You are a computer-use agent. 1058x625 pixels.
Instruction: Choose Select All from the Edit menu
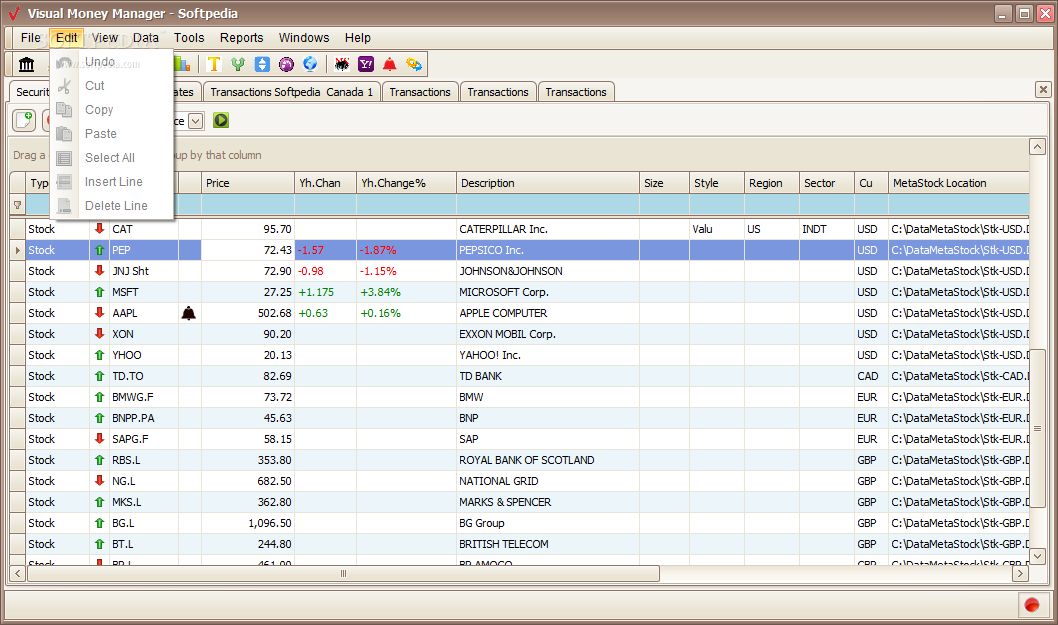tap(112, 158)
